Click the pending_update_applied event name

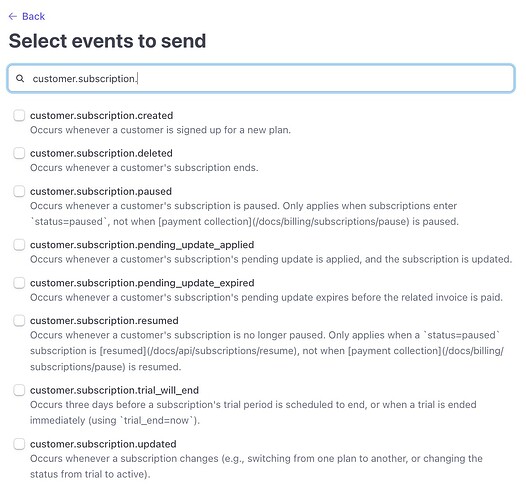(142, 245)
